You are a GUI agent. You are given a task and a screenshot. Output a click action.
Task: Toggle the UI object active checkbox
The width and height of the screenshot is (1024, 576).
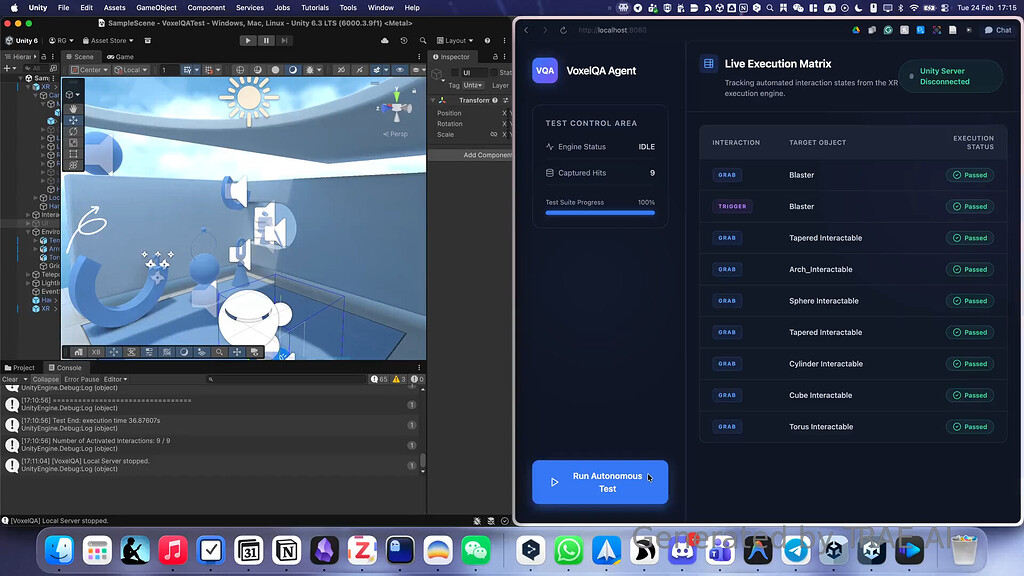[x=455, y=72]
